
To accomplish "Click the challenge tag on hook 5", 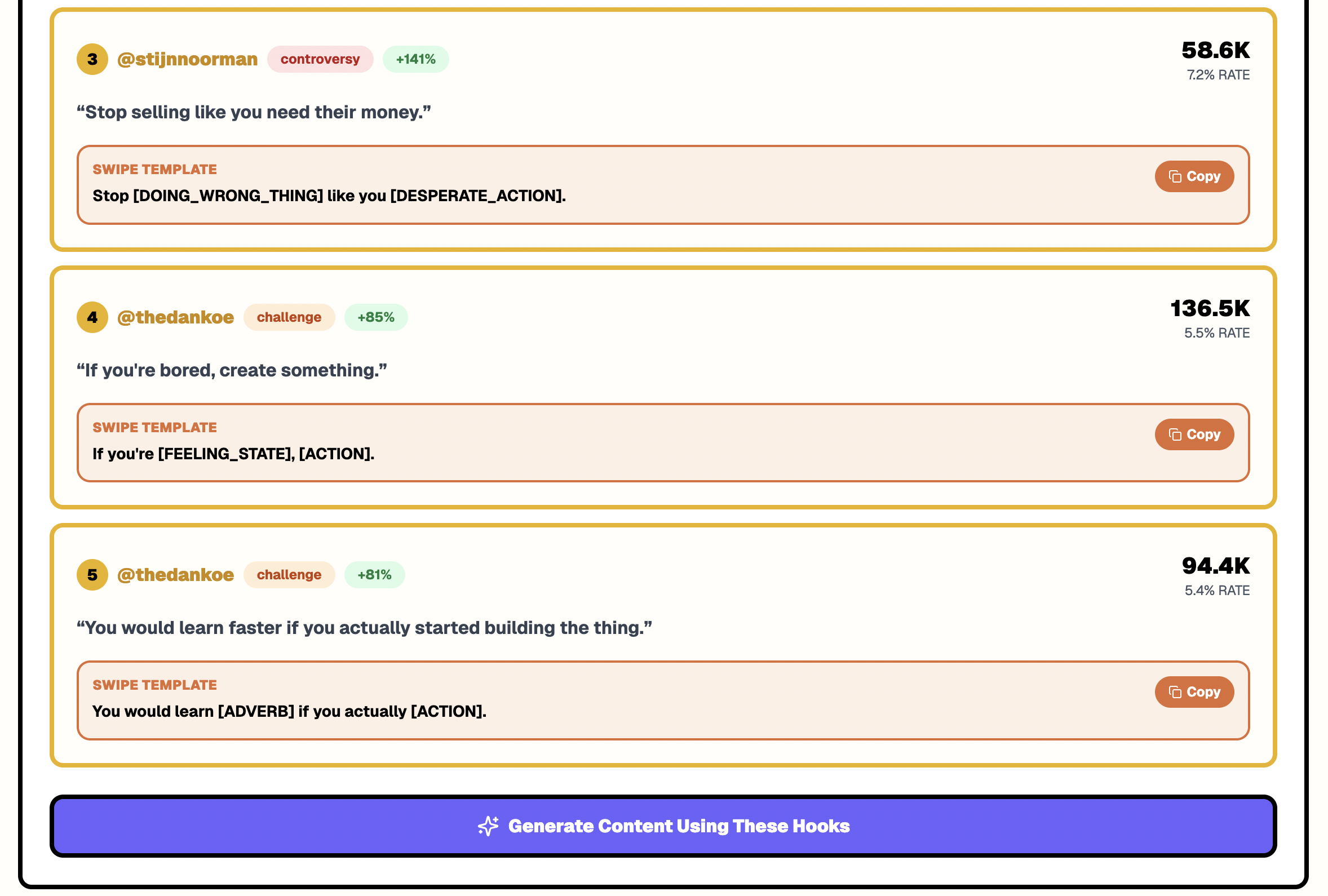I will tap(289, 575).
